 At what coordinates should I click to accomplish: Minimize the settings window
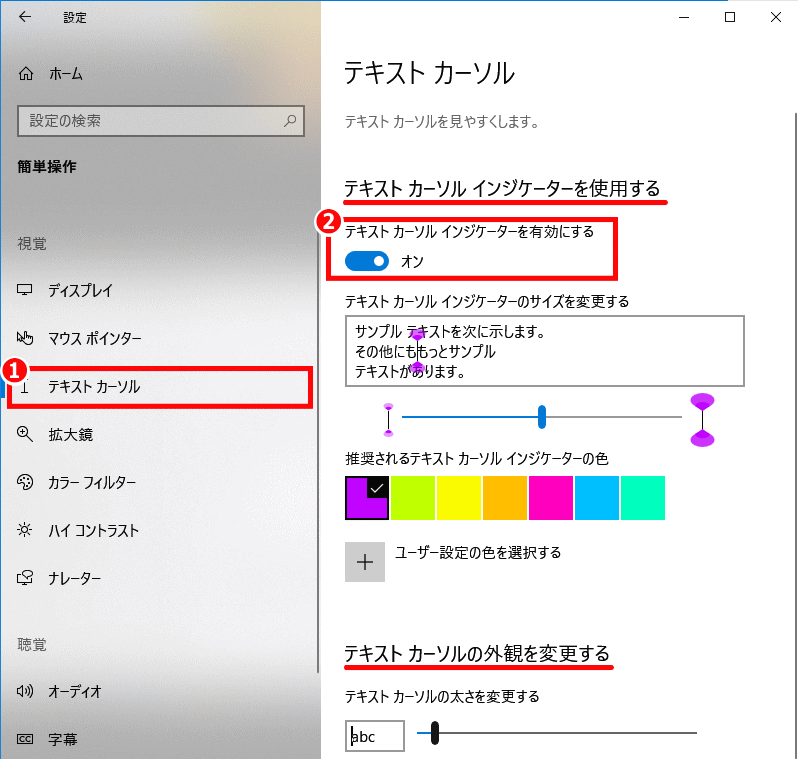click(684, 17)
